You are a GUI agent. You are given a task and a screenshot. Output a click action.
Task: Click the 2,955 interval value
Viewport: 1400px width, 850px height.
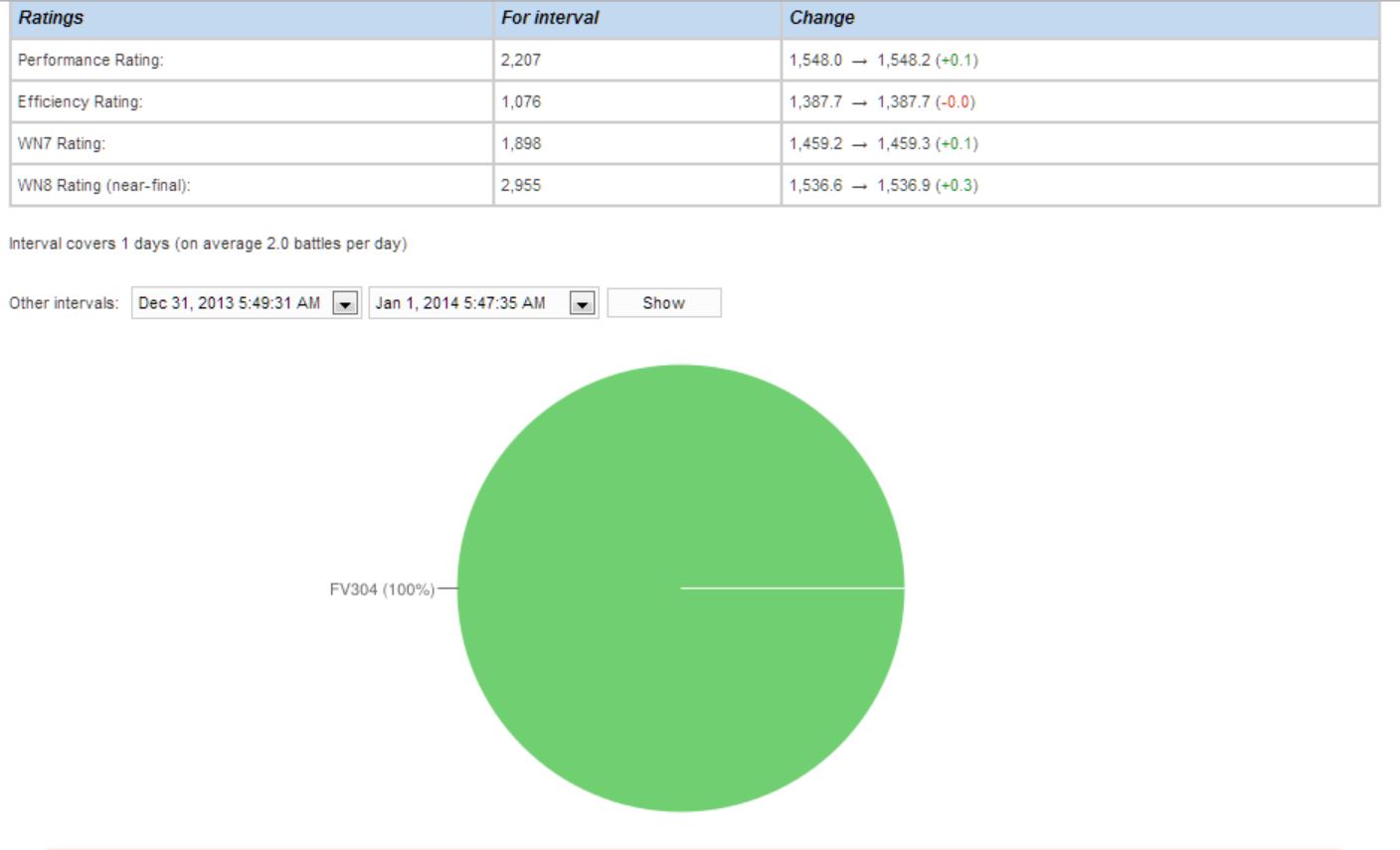(x=521, y=186)
